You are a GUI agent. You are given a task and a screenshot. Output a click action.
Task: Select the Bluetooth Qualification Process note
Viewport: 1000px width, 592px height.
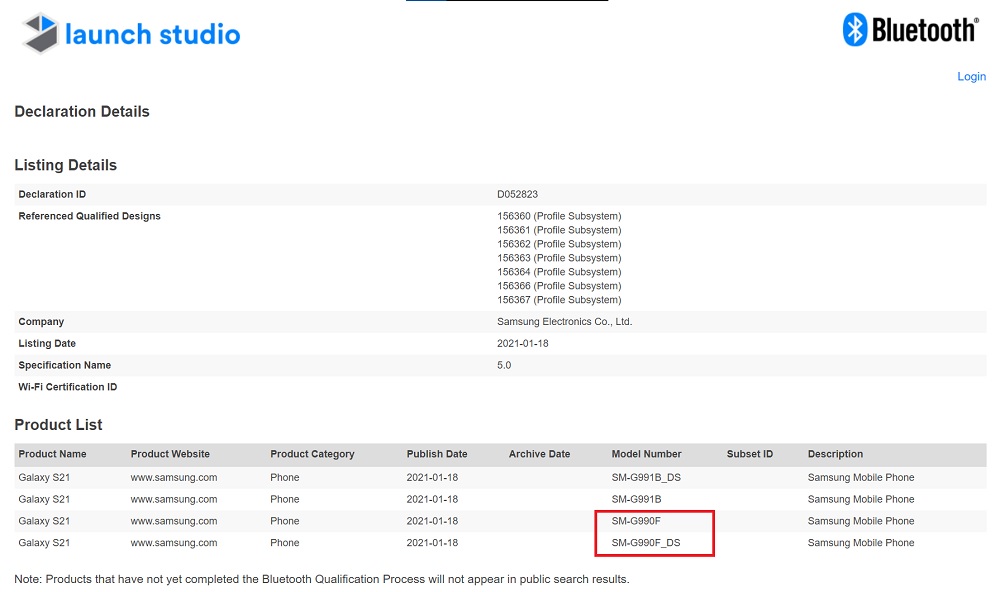pyautogui.click(x=322, y=580)
